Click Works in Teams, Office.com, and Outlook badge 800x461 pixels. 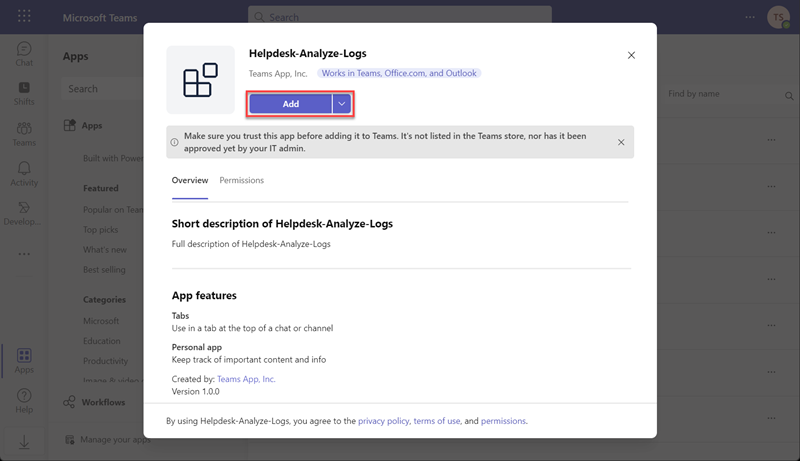(x=399, y=73)
